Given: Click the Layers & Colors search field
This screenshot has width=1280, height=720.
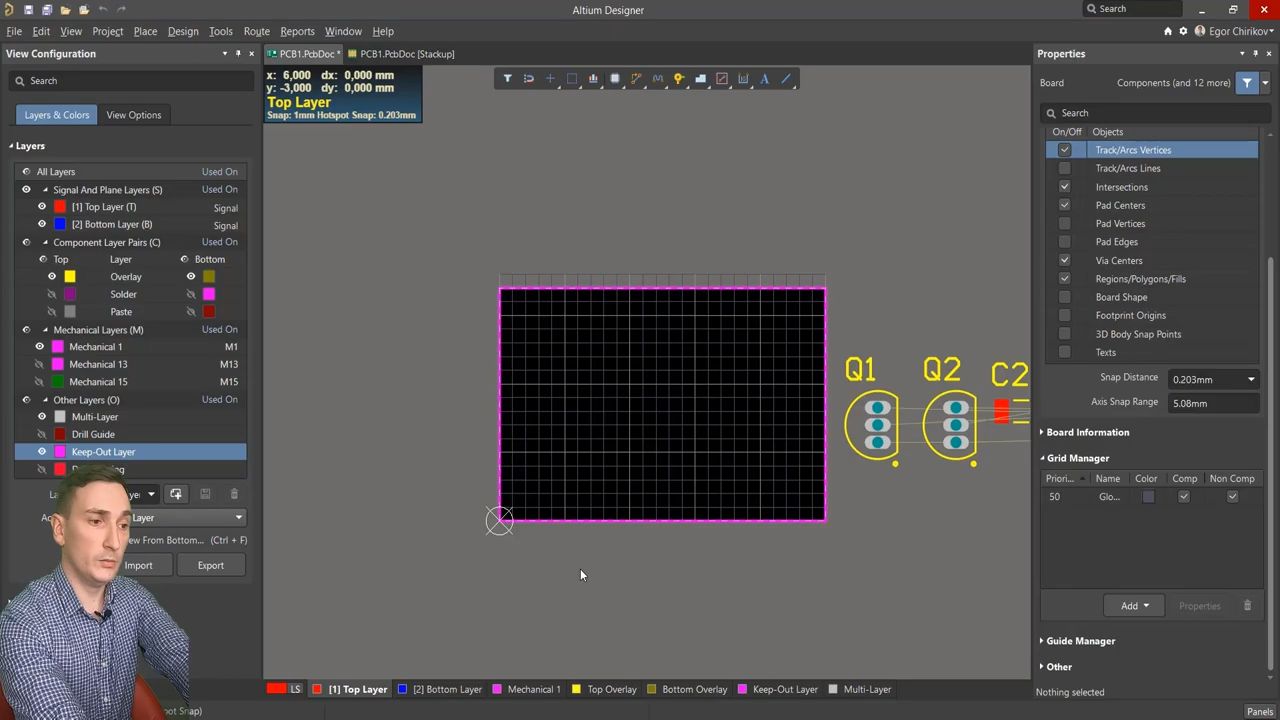Looking at the screenshot, I should coord(130,81).
